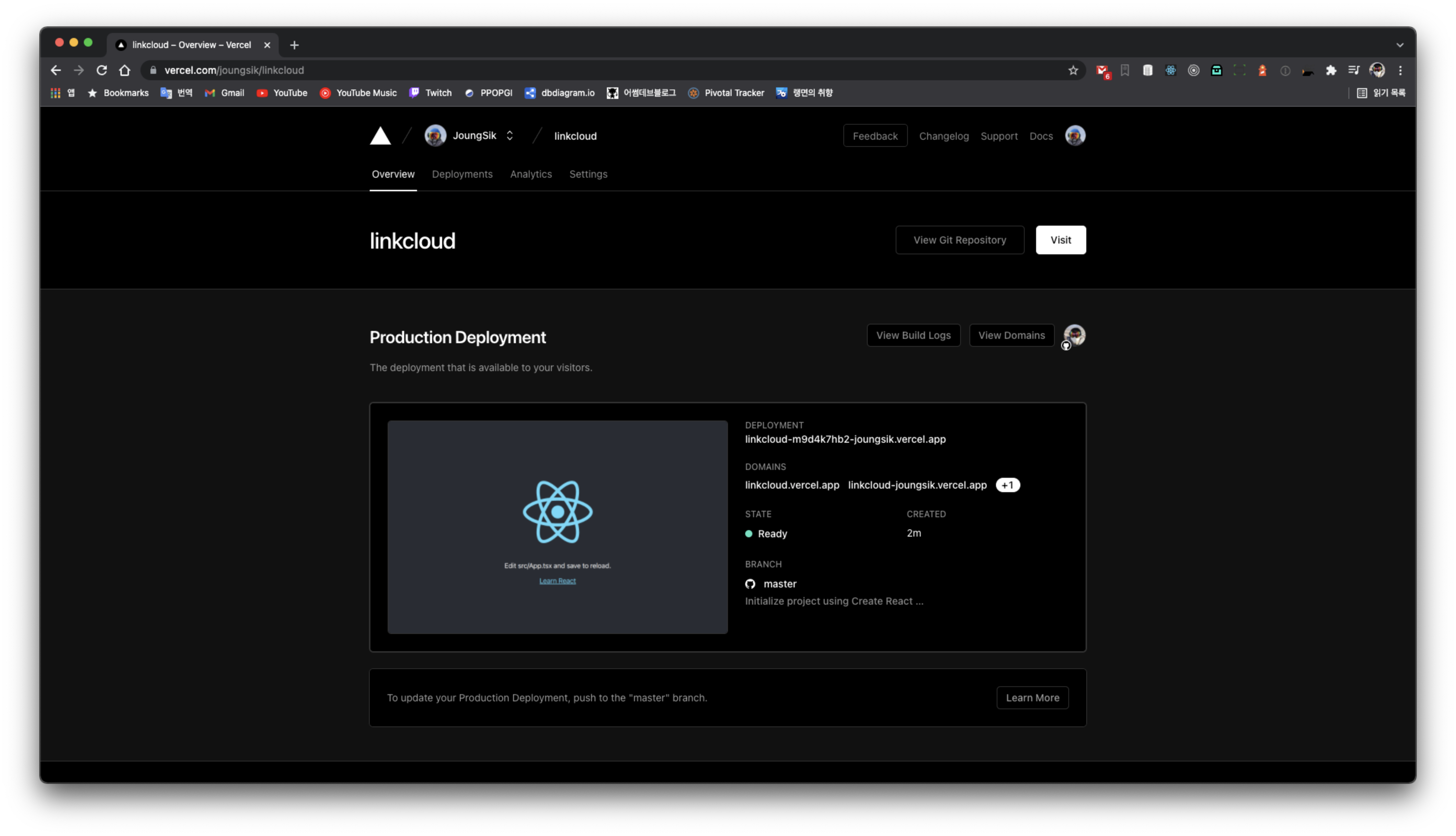Click the green screenshot frame extension icon

point(1239,70)
